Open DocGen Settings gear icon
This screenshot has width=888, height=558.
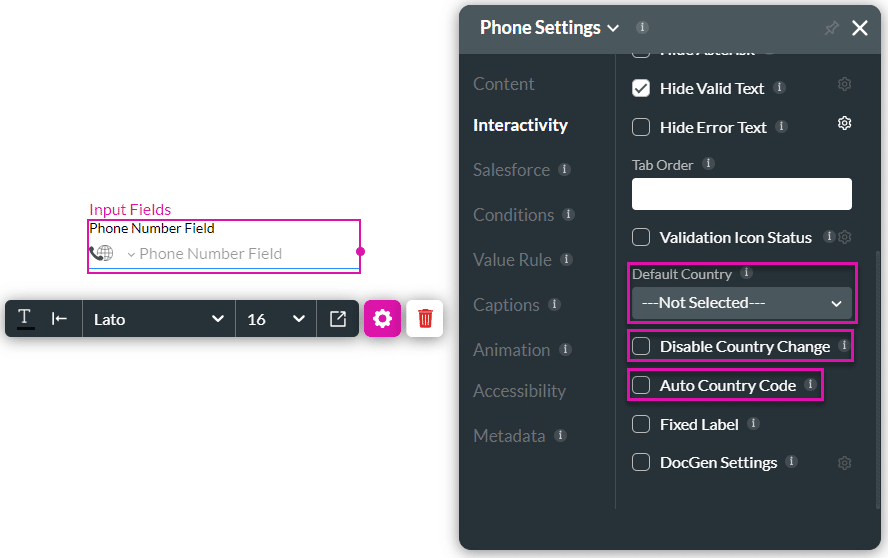tap(844, 463)
